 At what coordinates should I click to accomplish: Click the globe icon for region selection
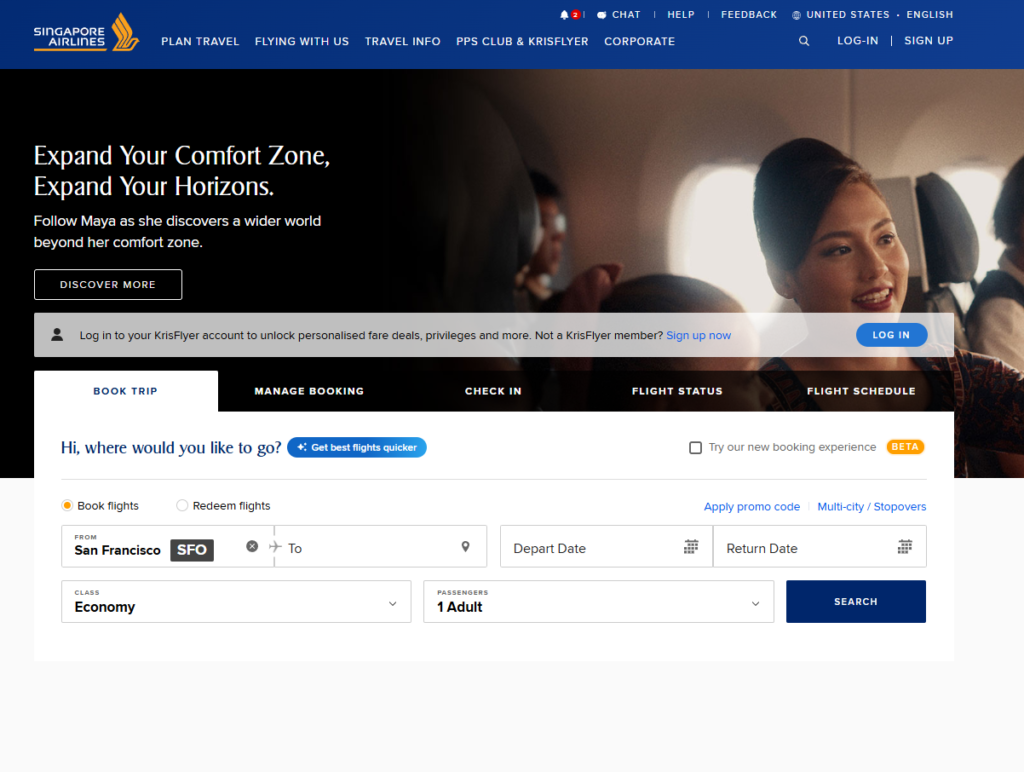[796, 15]
